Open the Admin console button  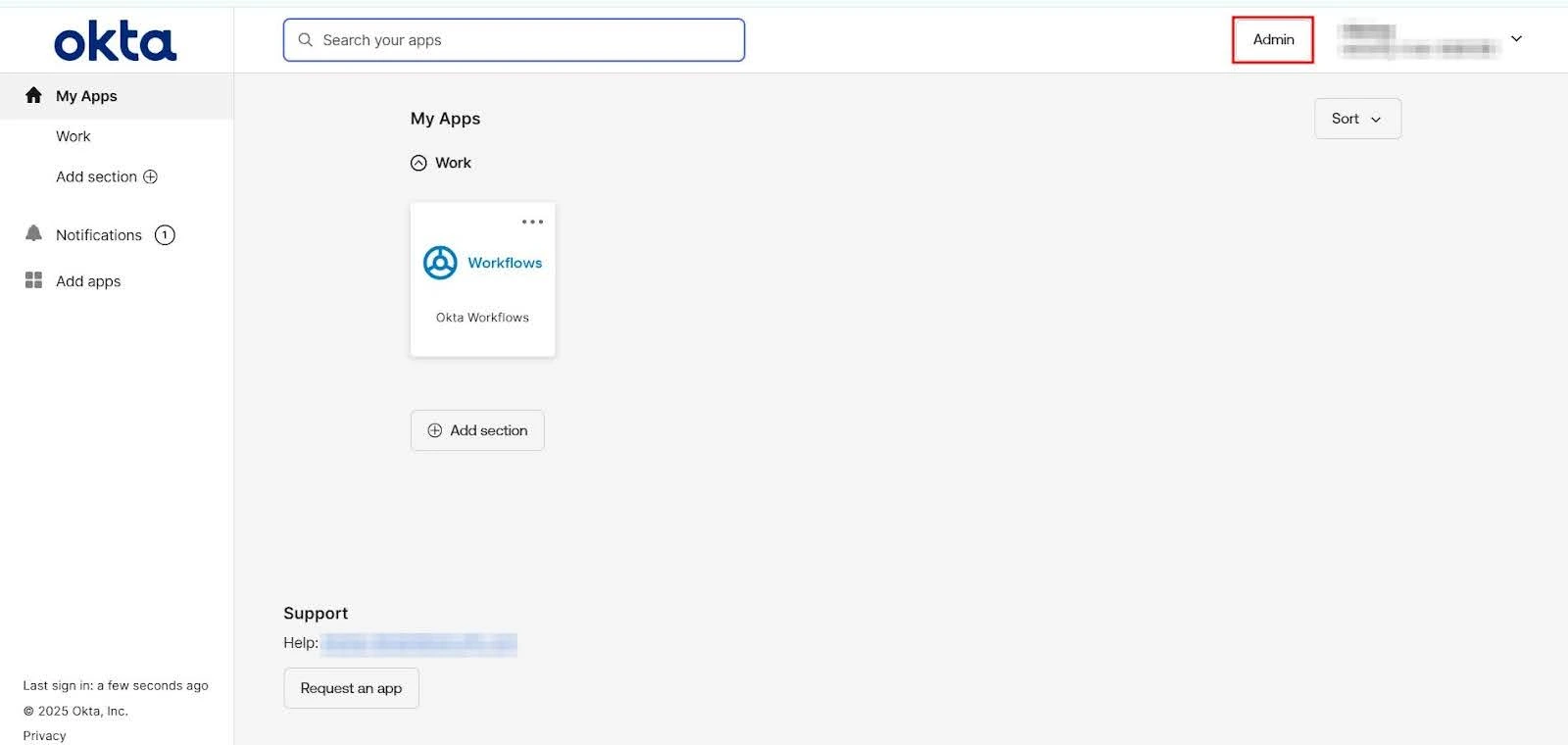pyautogui.click(x=1273, y=40)
